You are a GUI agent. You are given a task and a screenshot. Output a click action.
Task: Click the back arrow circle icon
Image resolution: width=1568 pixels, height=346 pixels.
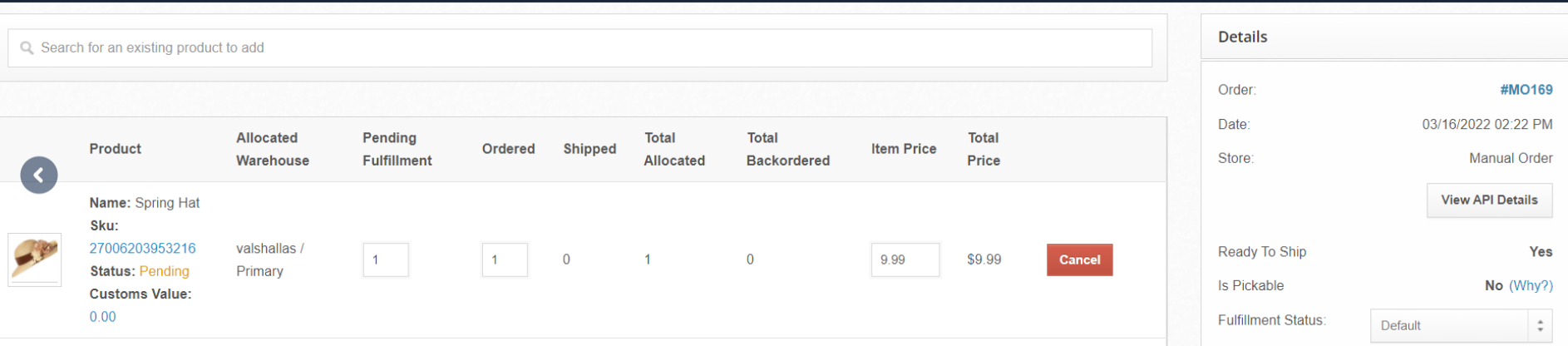(39, 175)
